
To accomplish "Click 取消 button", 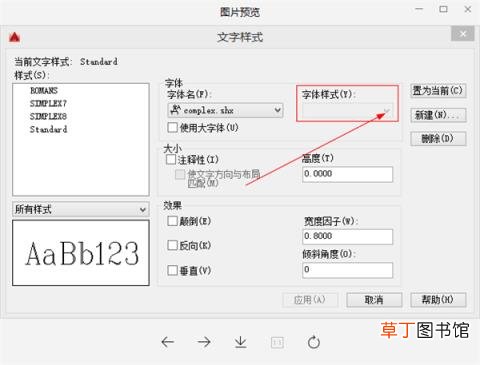I will tap(374, 300).
